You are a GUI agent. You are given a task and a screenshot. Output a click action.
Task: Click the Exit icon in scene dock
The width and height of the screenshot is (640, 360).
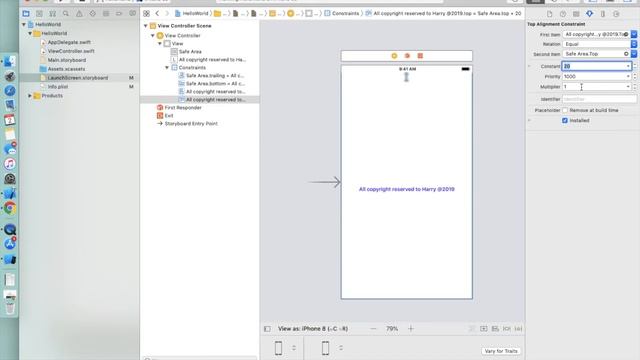point(420,56)
